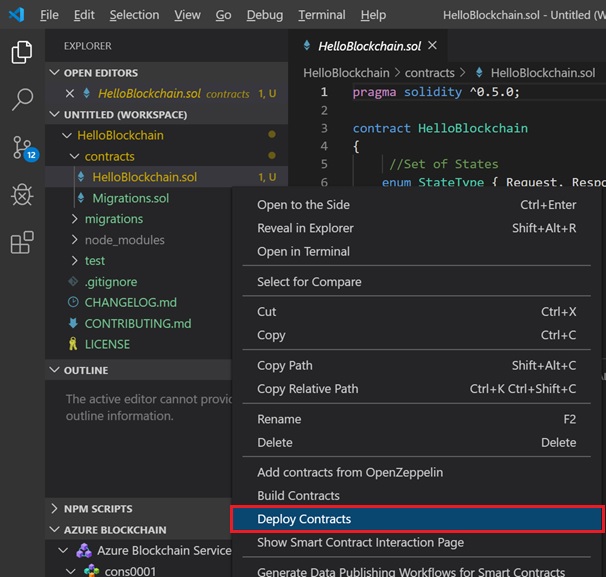Close the HelloBlockchain.sol editor tab
The image size is (606, 577).
pos(432,46)
